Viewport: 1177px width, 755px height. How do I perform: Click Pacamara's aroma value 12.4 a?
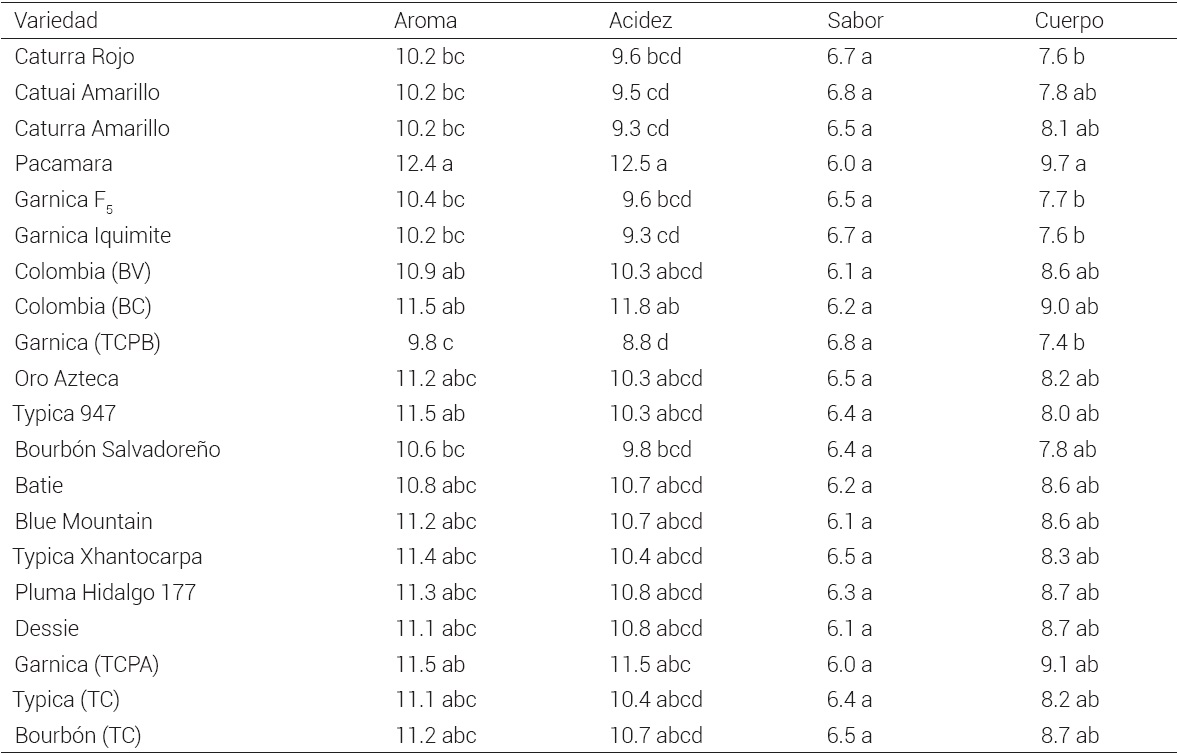[424, 164]
